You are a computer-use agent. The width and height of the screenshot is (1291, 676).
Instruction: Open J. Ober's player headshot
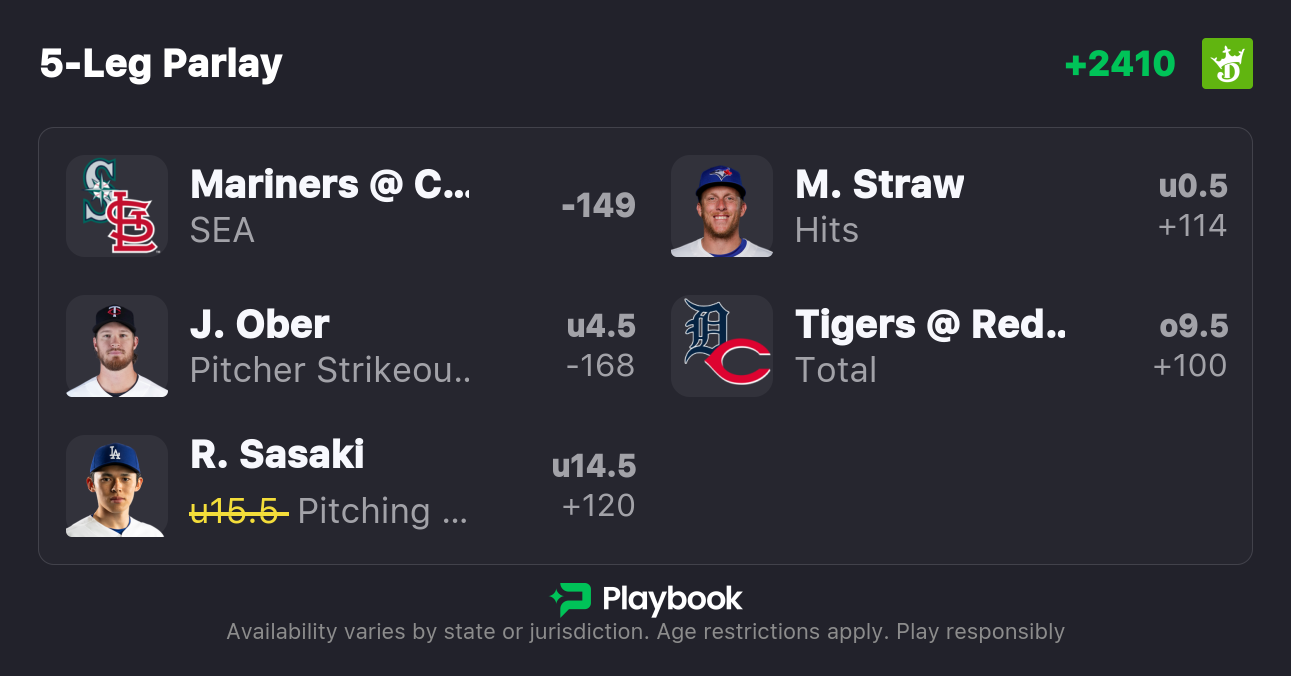tap(117, 346)
